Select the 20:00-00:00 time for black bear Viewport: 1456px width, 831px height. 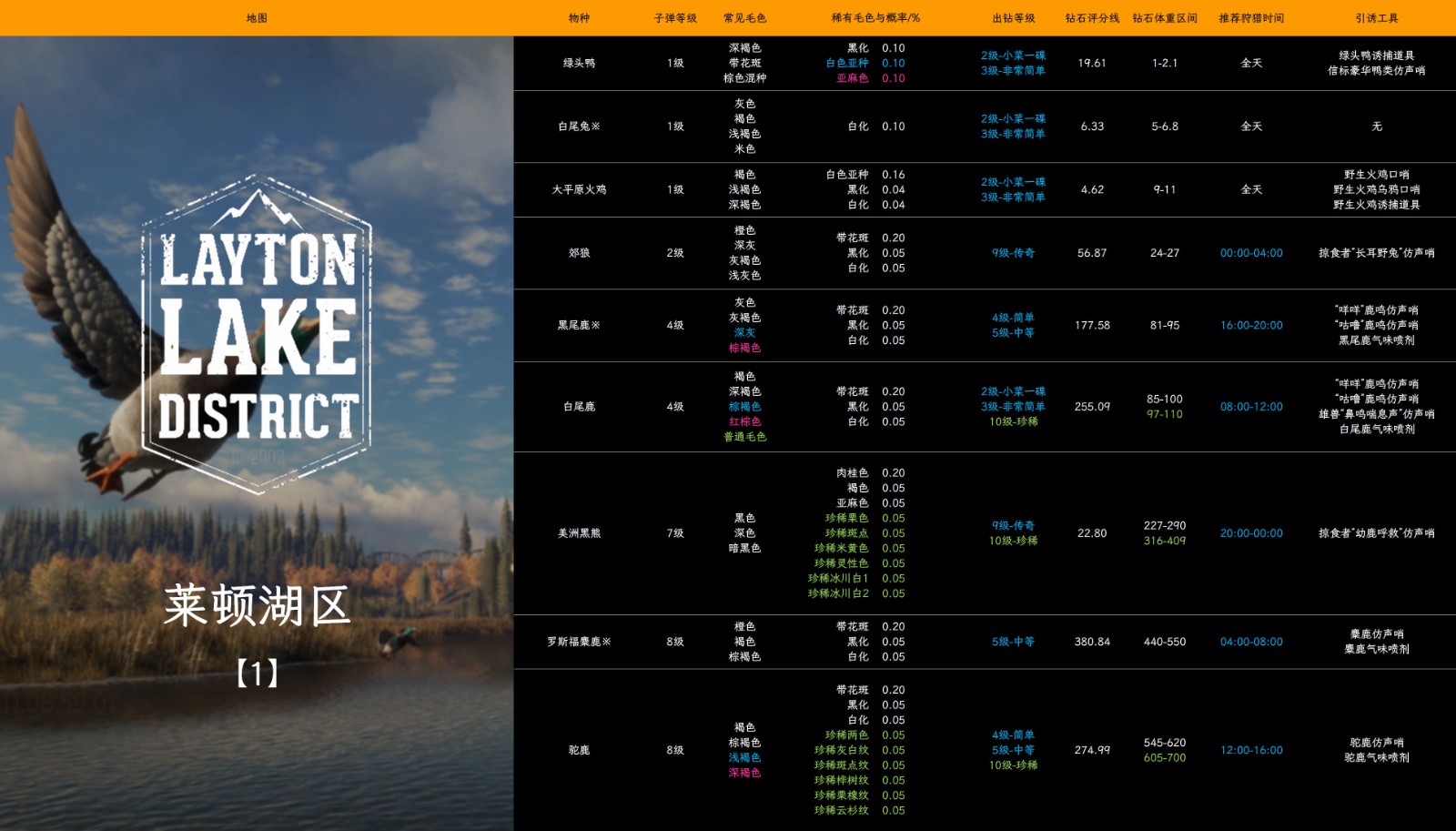point(1251,533)
